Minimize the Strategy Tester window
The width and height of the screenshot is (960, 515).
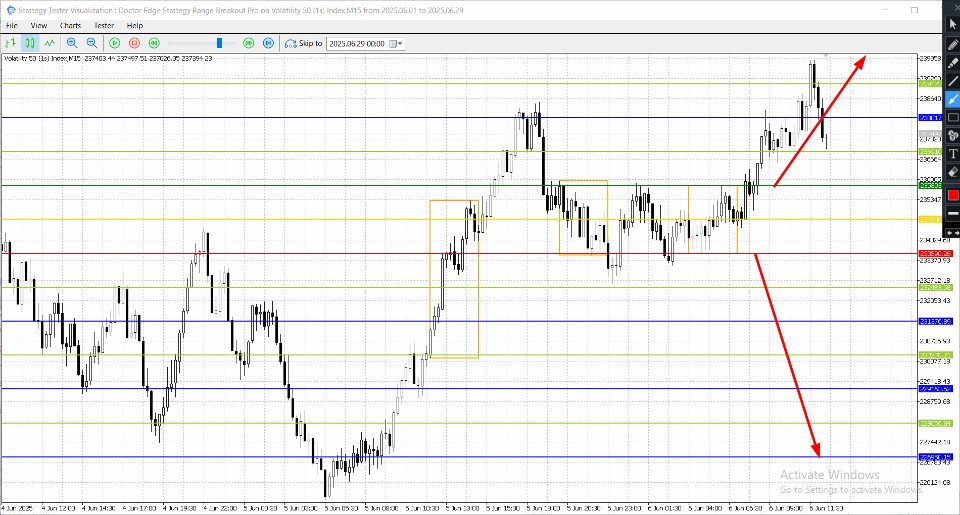click(886, 10)
